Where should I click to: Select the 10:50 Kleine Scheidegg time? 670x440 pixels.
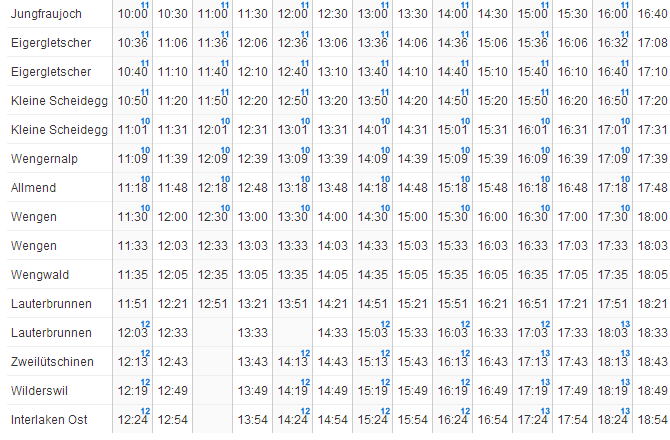tap(131, 101)
